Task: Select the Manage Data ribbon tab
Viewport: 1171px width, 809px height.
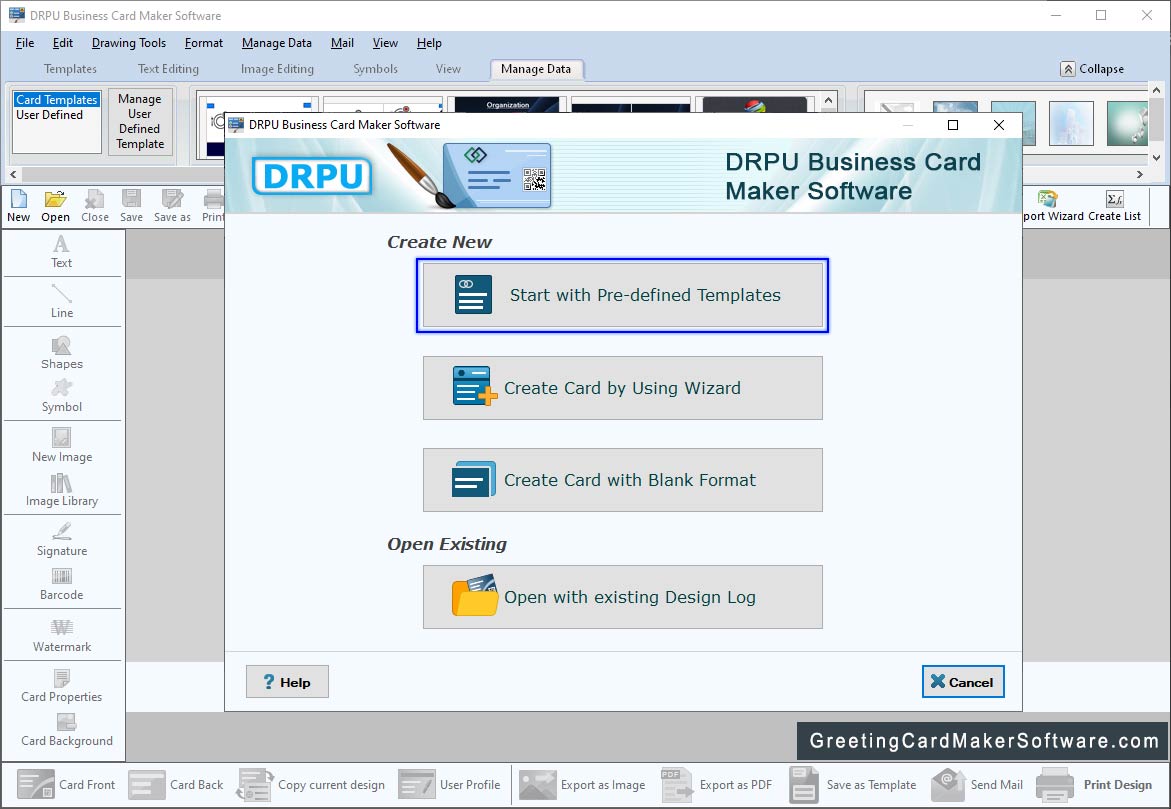Action: click(536, 69)
